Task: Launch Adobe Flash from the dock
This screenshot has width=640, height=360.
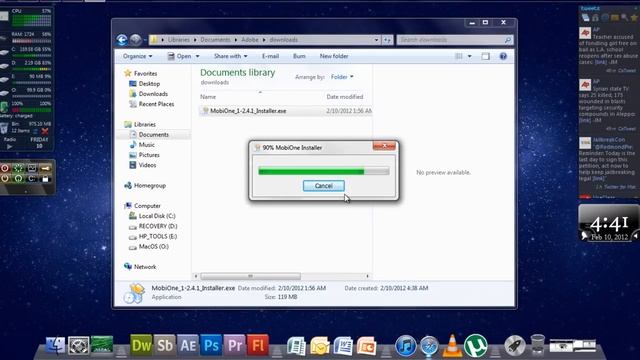Action: 258,345
